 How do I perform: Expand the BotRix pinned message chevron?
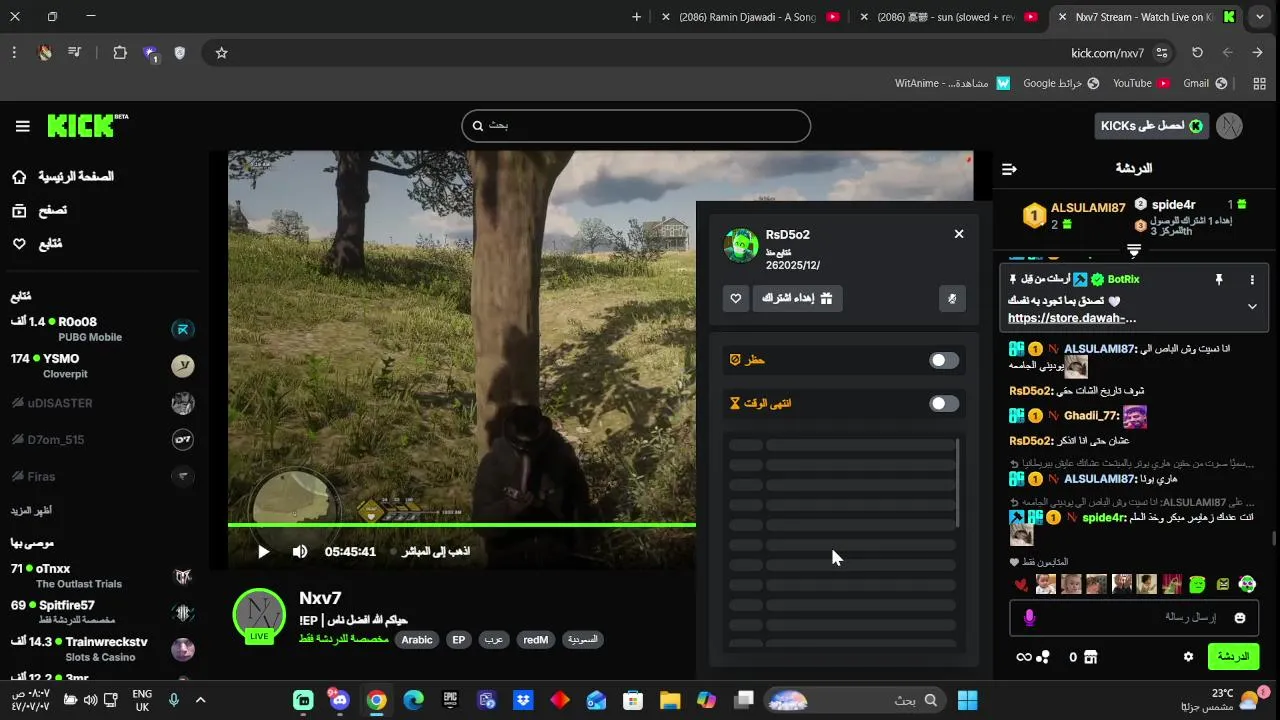(1252, 307)
